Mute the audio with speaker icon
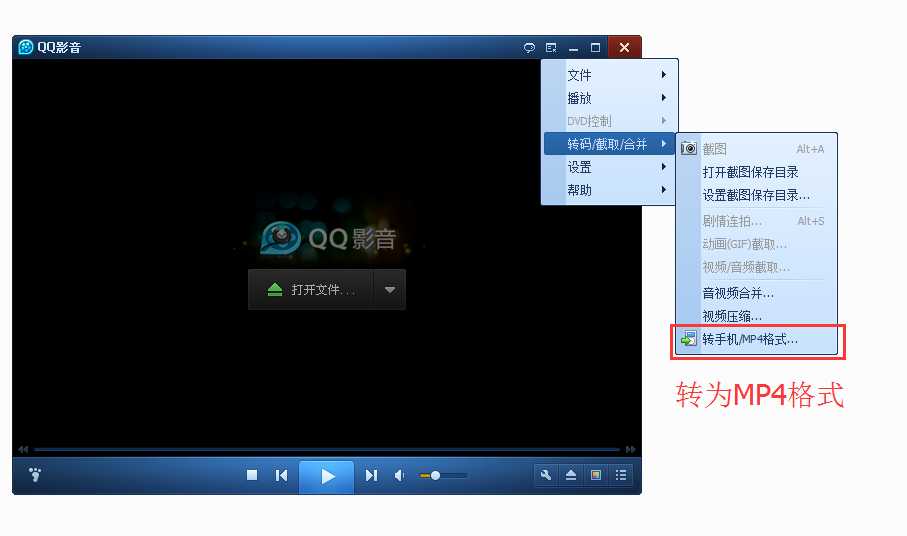 tap(399, 475)
